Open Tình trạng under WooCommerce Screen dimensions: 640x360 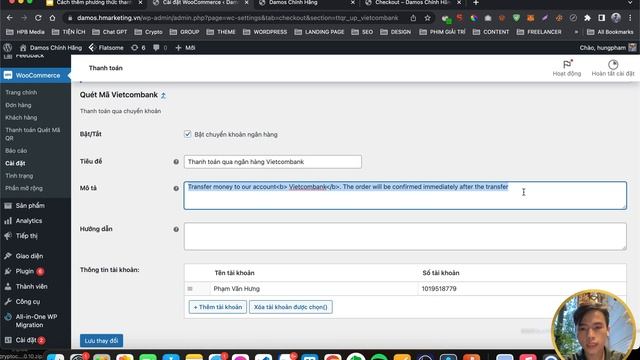point(19,176)
